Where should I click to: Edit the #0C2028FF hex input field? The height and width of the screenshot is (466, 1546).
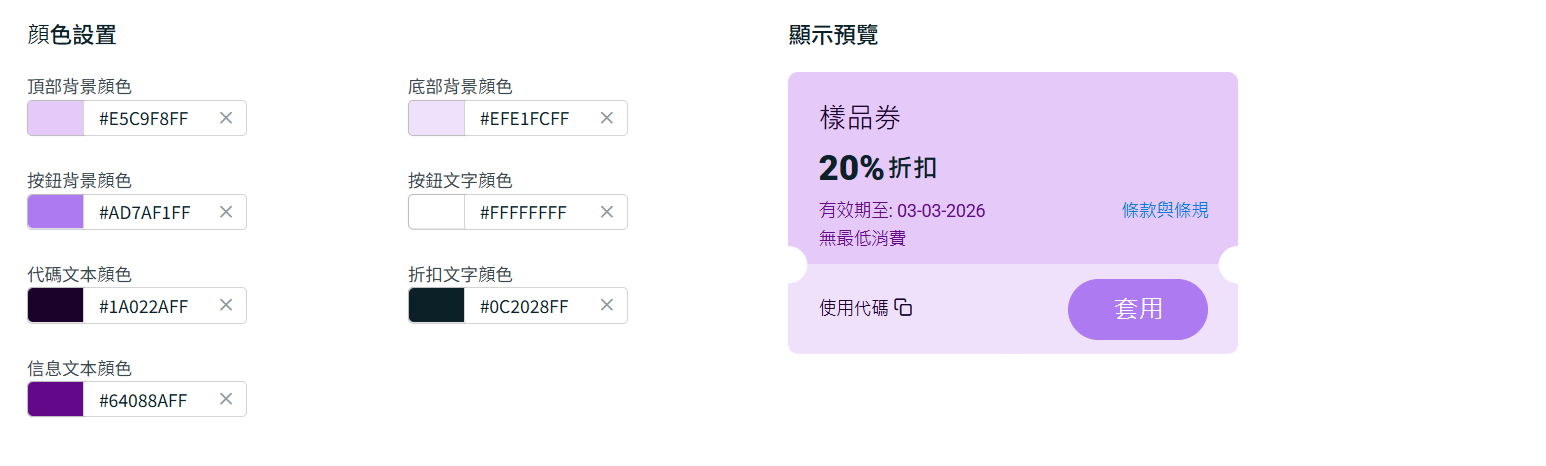[x=525, y=306]
